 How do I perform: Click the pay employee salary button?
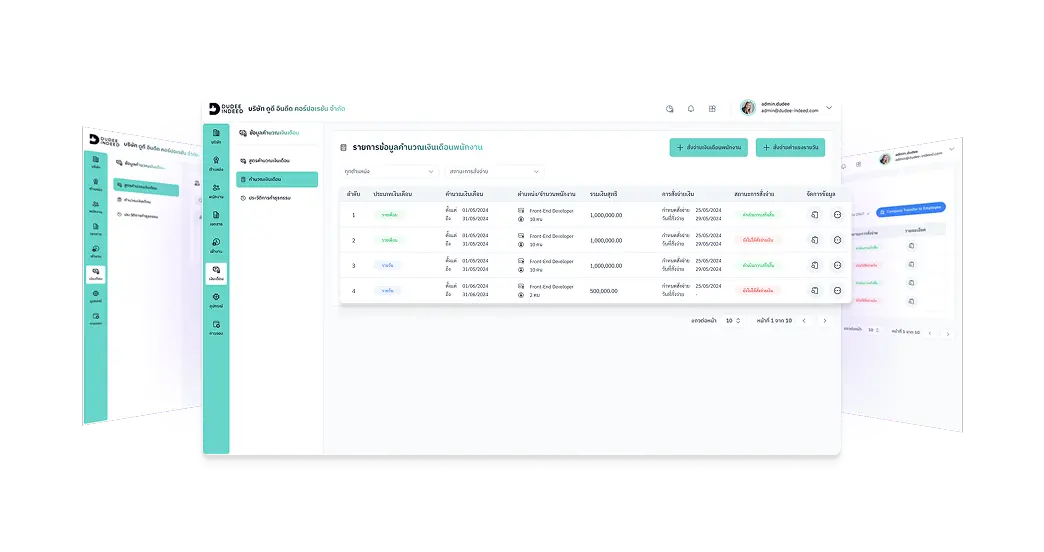coord(709,147)
